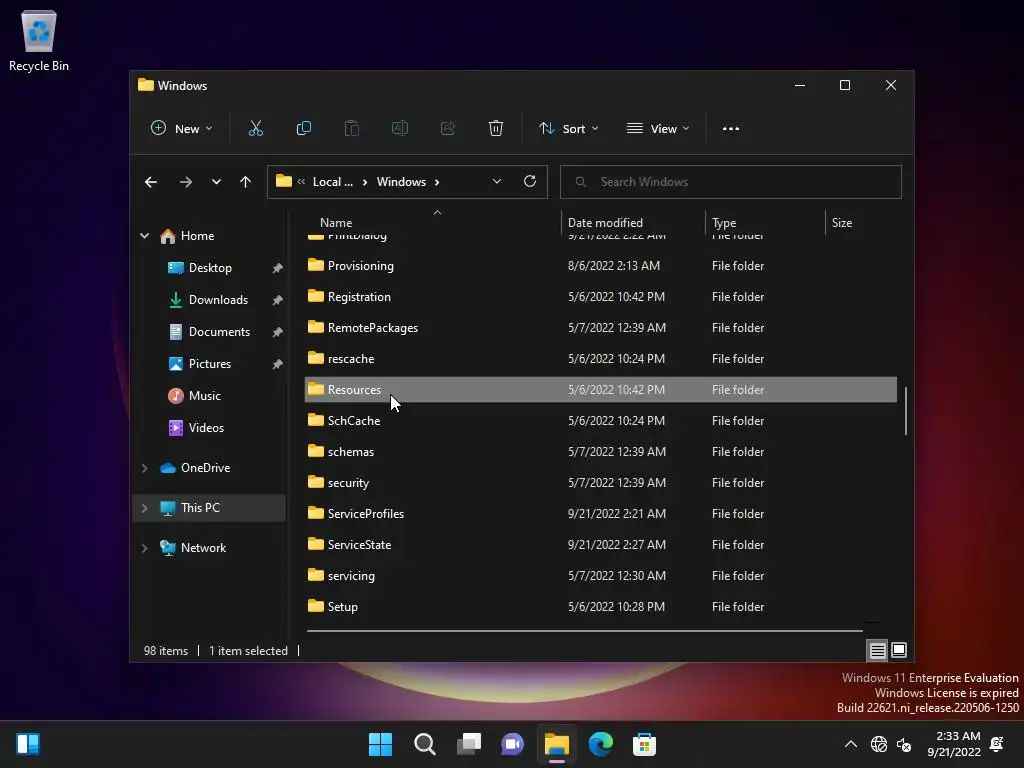Viewport: 1024px width, 768px height.
Task: Select Desktop in navigation pane
Action: click(x=209, y=268)
